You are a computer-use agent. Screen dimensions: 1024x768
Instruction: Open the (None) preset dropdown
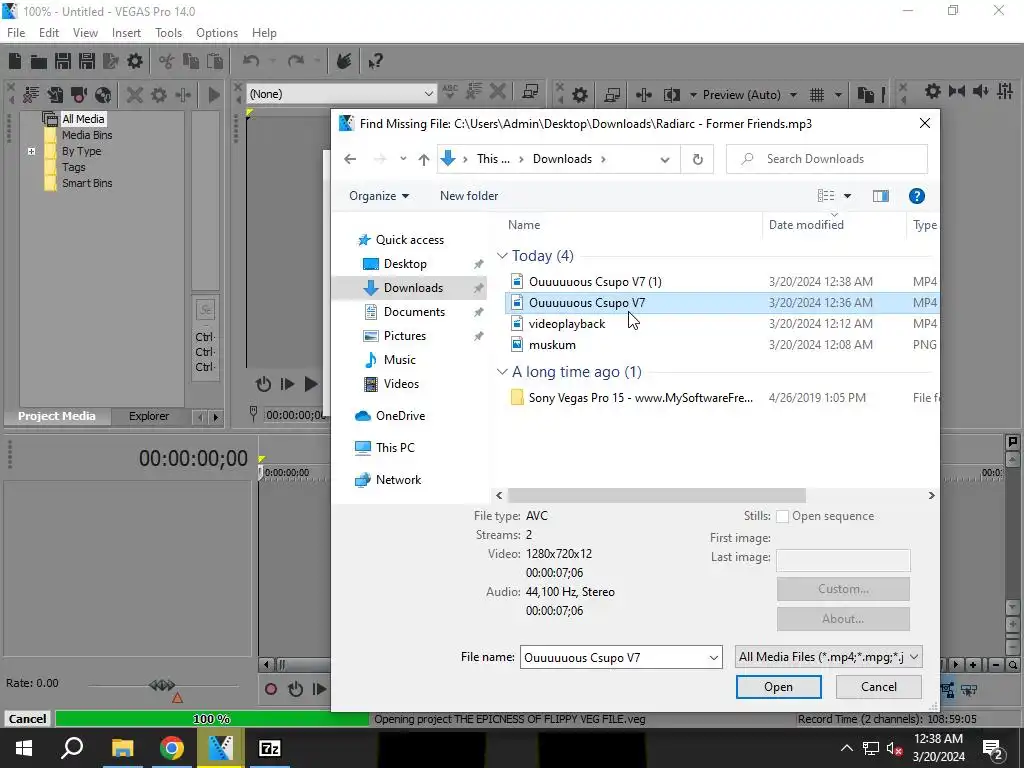tap(341, 94)
